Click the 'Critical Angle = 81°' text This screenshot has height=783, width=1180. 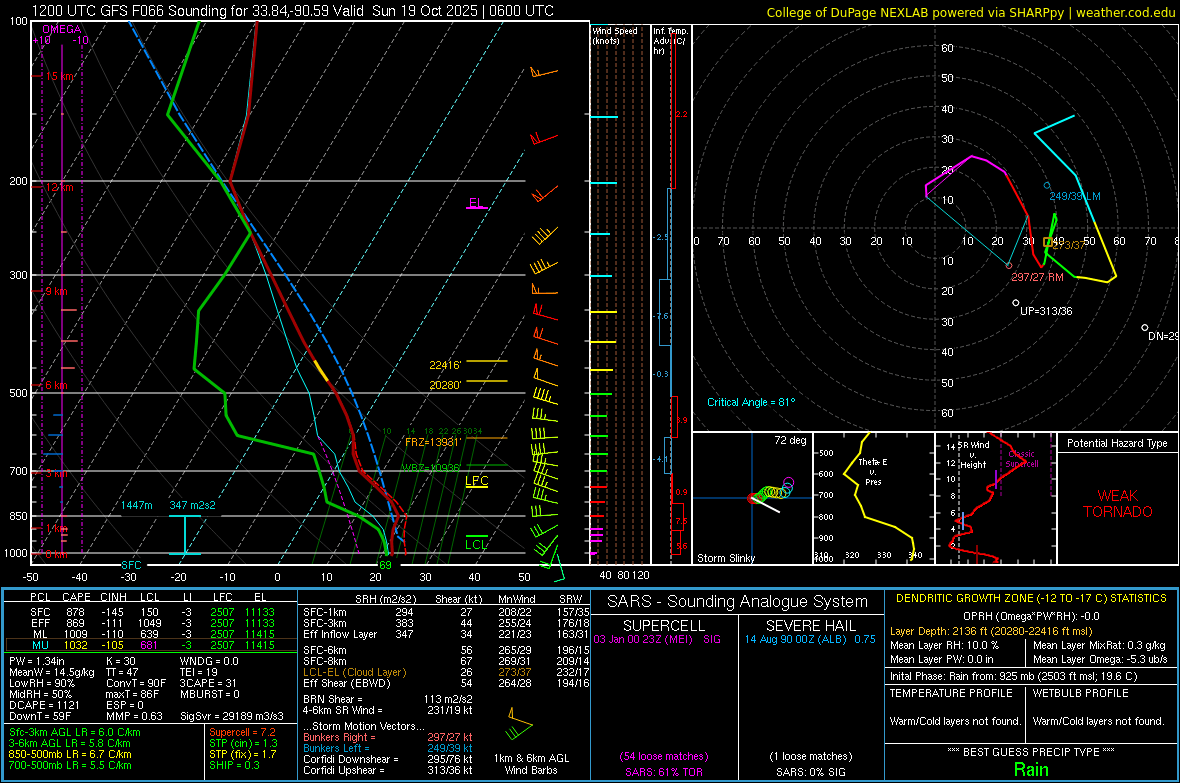pyautogui.click(x=751, y=402)
